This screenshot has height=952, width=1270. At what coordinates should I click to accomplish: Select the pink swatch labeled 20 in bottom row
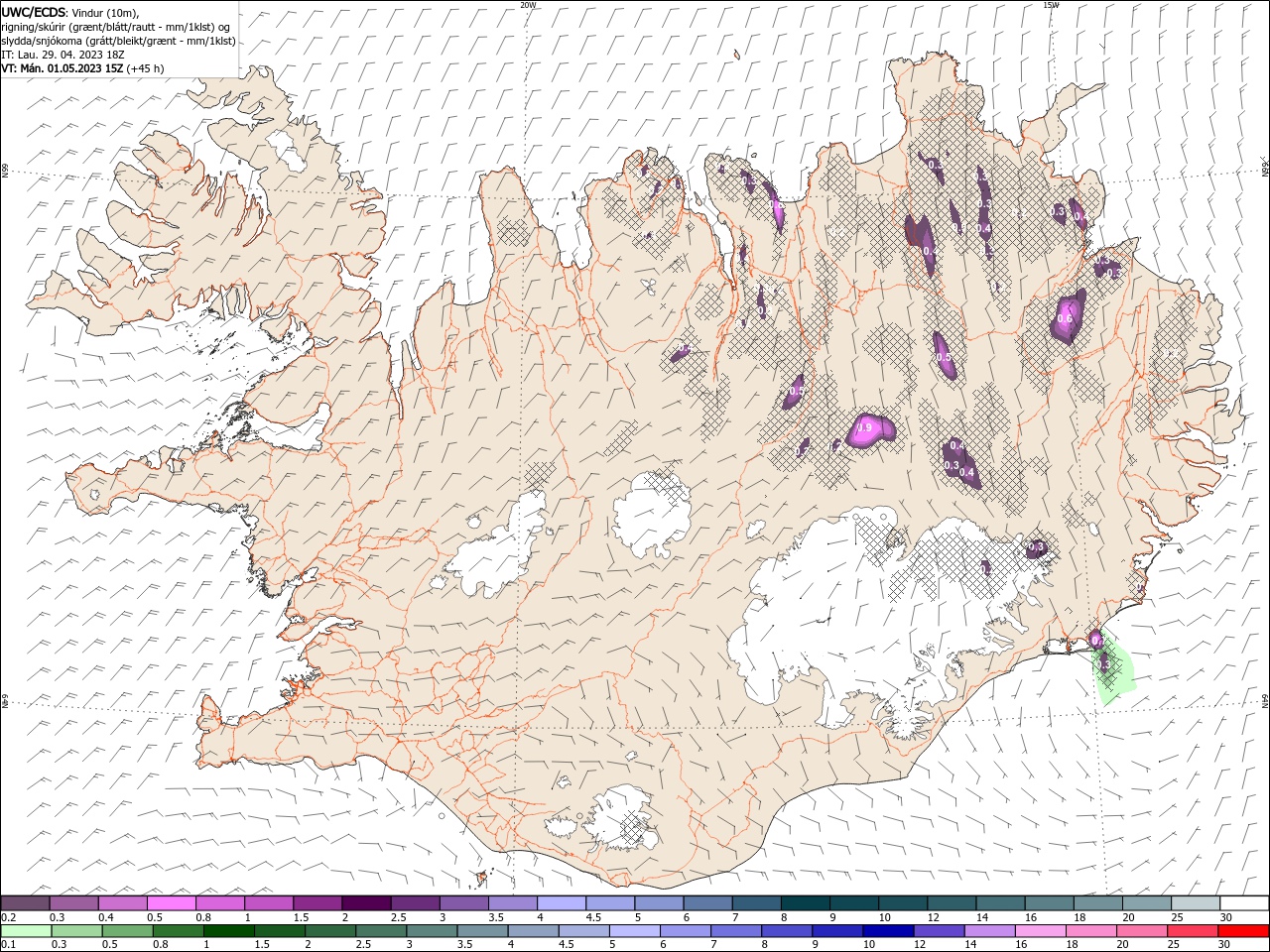click(1141, 931)
